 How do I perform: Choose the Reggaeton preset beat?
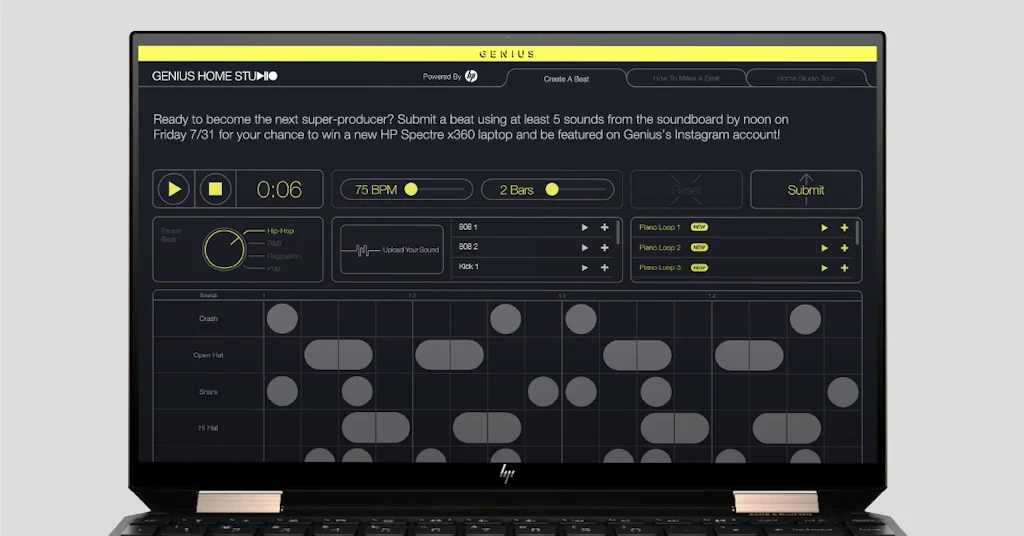(x=283, y=256)
